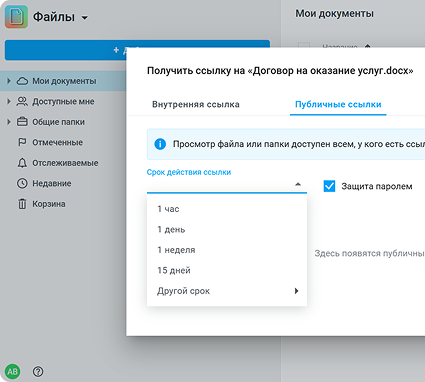
Task: Uncheck the Защита паролем checkbox
Action: coord(329,186)
